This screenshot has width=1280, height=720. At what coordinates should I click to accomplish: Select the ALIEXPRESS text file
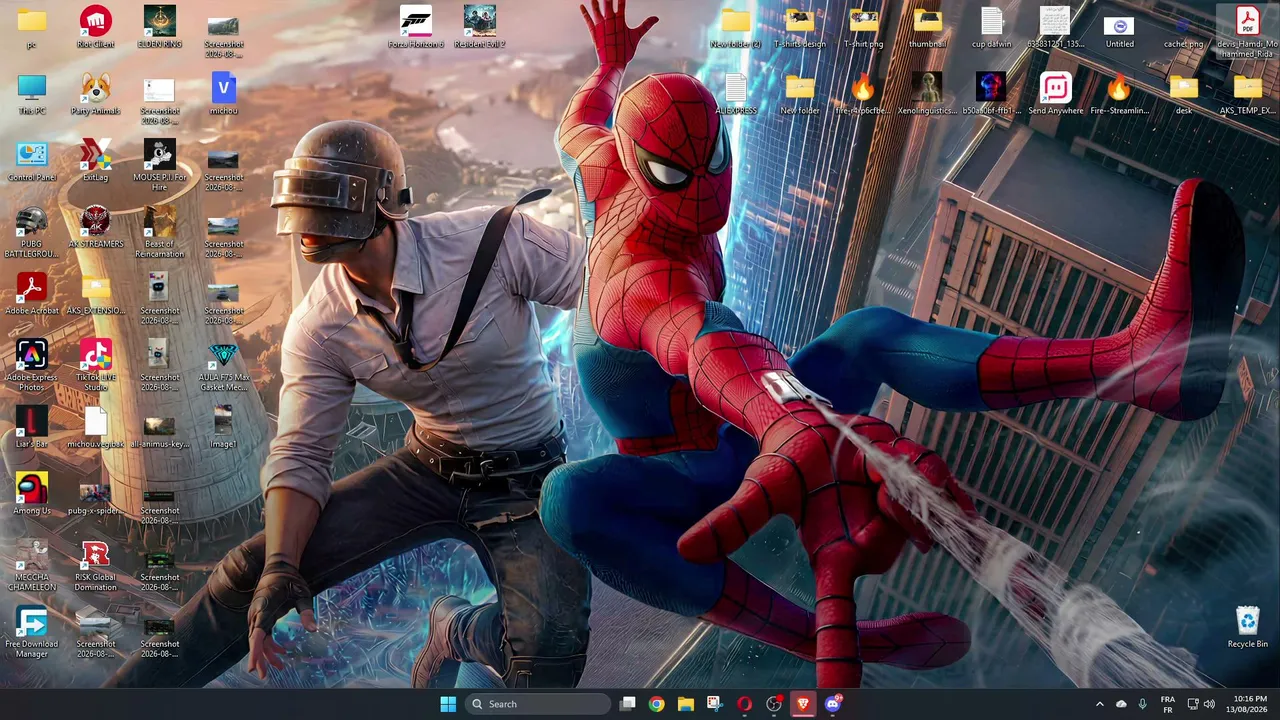pyautogui.click(x=735, y=94)
